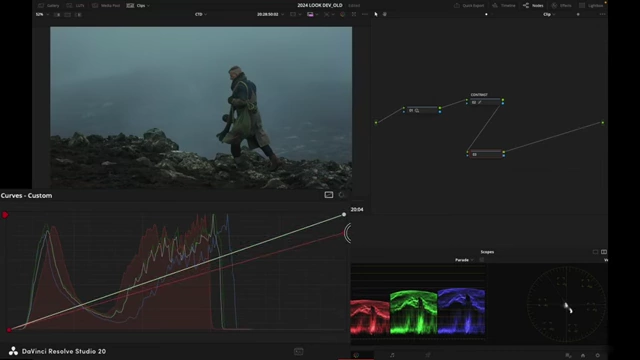
Task: Click the 20:04 timecode label
Action: pos(357,209)
